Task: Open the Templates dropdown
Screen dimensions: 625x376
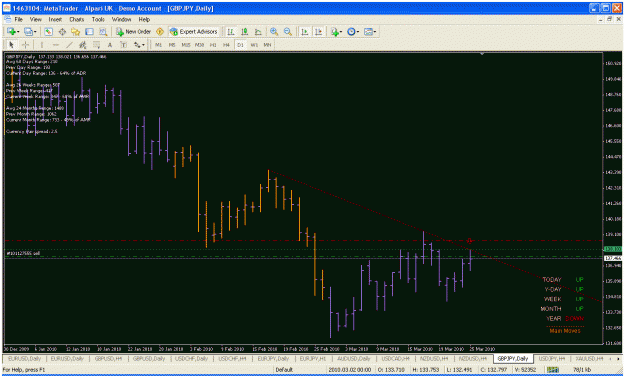Action: click(370, 31)
